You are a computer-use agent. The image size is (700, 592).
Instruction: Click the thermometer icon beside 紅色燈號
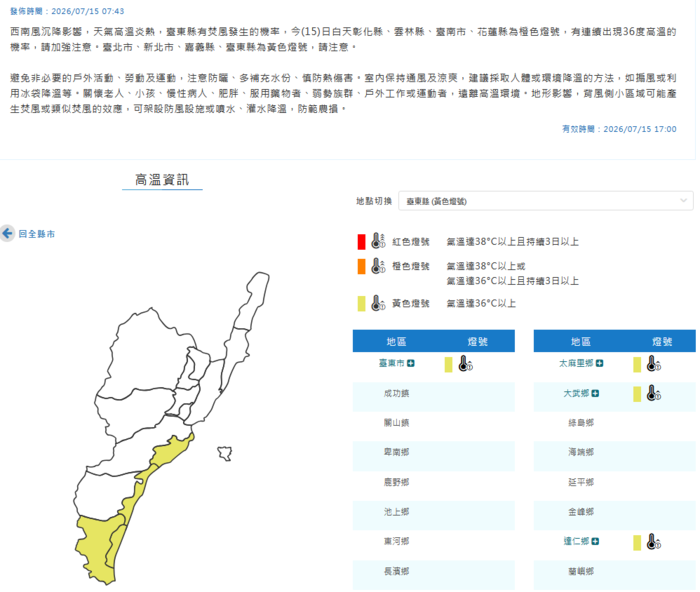pyautogui.click(x=378, y=241)
